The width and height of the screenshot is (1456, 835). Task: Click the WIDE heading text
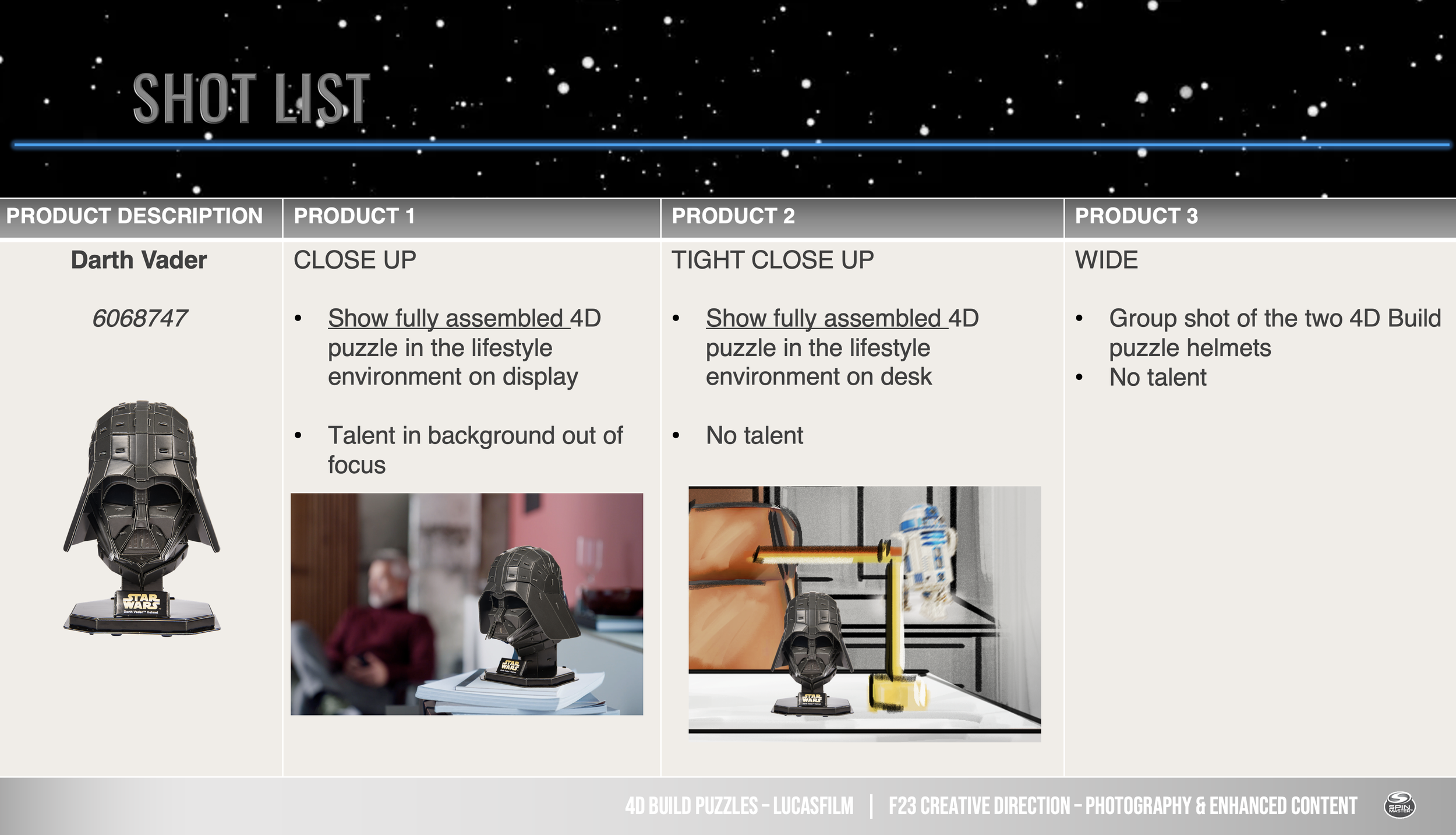point(1106,260)
